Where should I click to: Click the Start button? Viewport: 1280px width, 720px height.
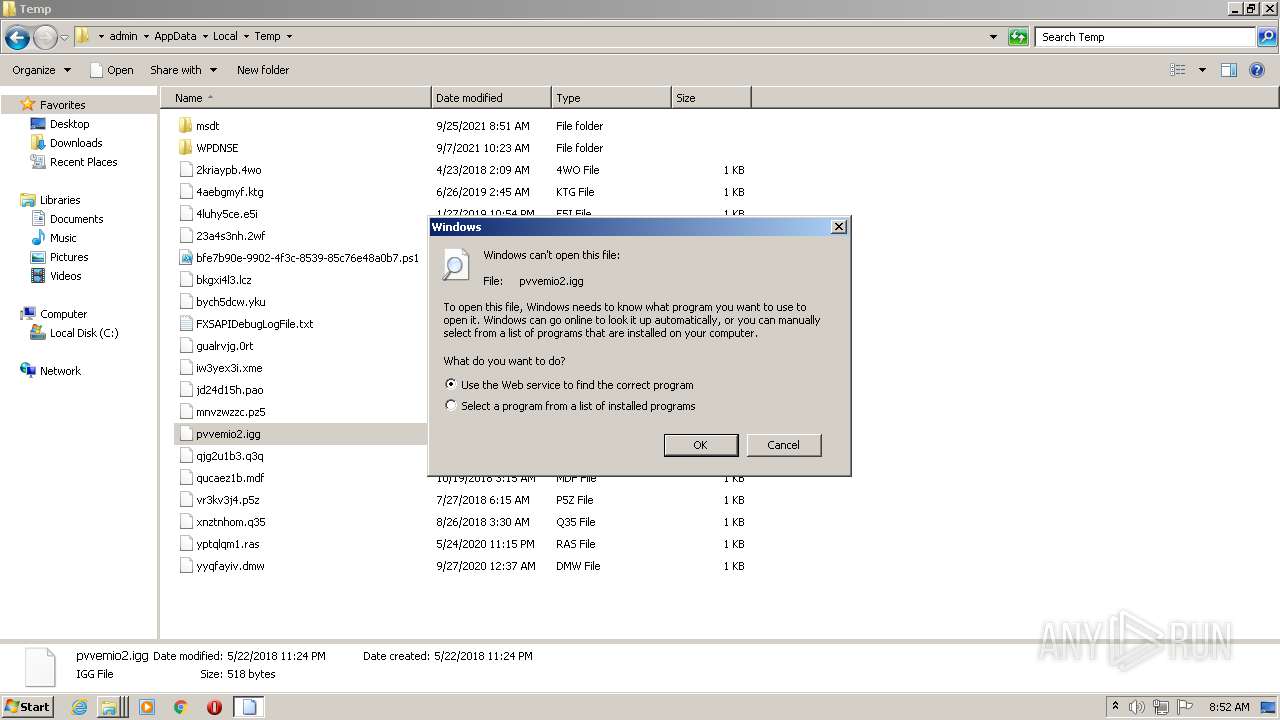[x=27, y=706]
